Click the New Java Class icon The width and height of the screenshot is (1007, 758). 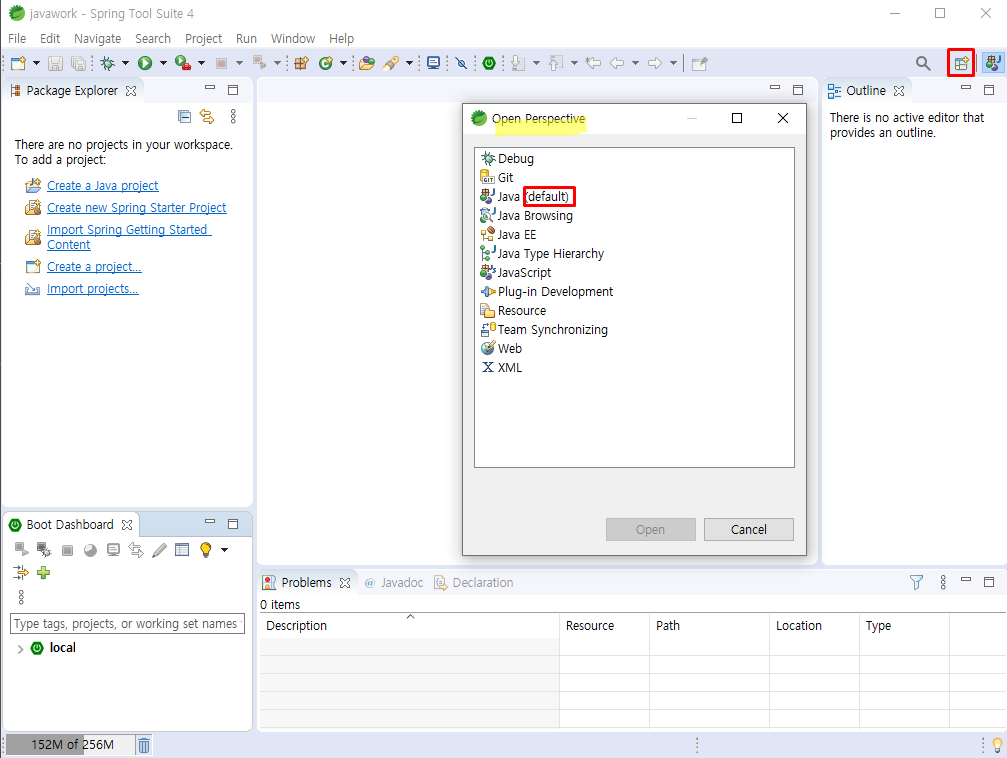click(326, 63)
